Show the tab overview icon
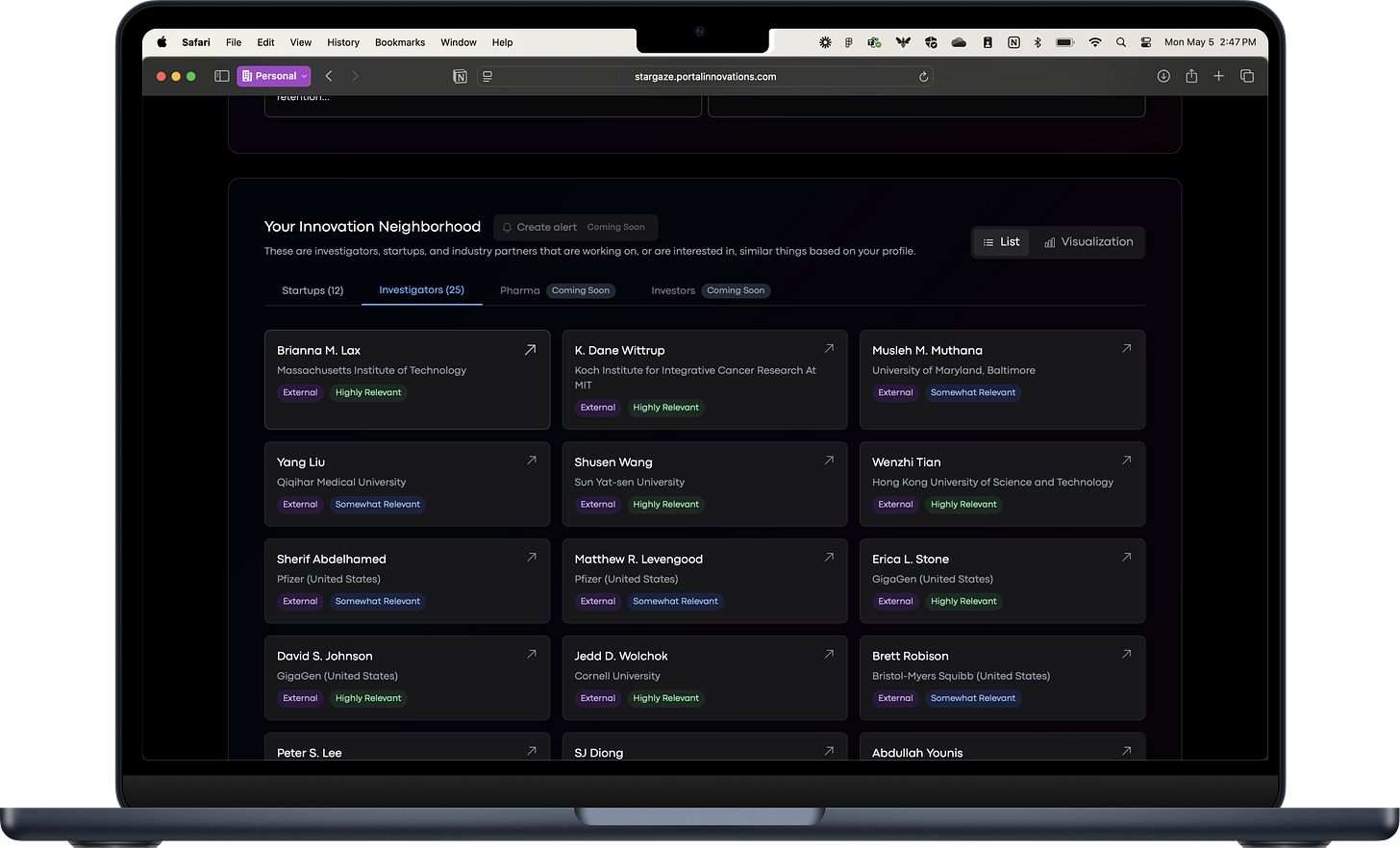The height and width of the screenshot is (848, 1400). (x=1247, y=76)
